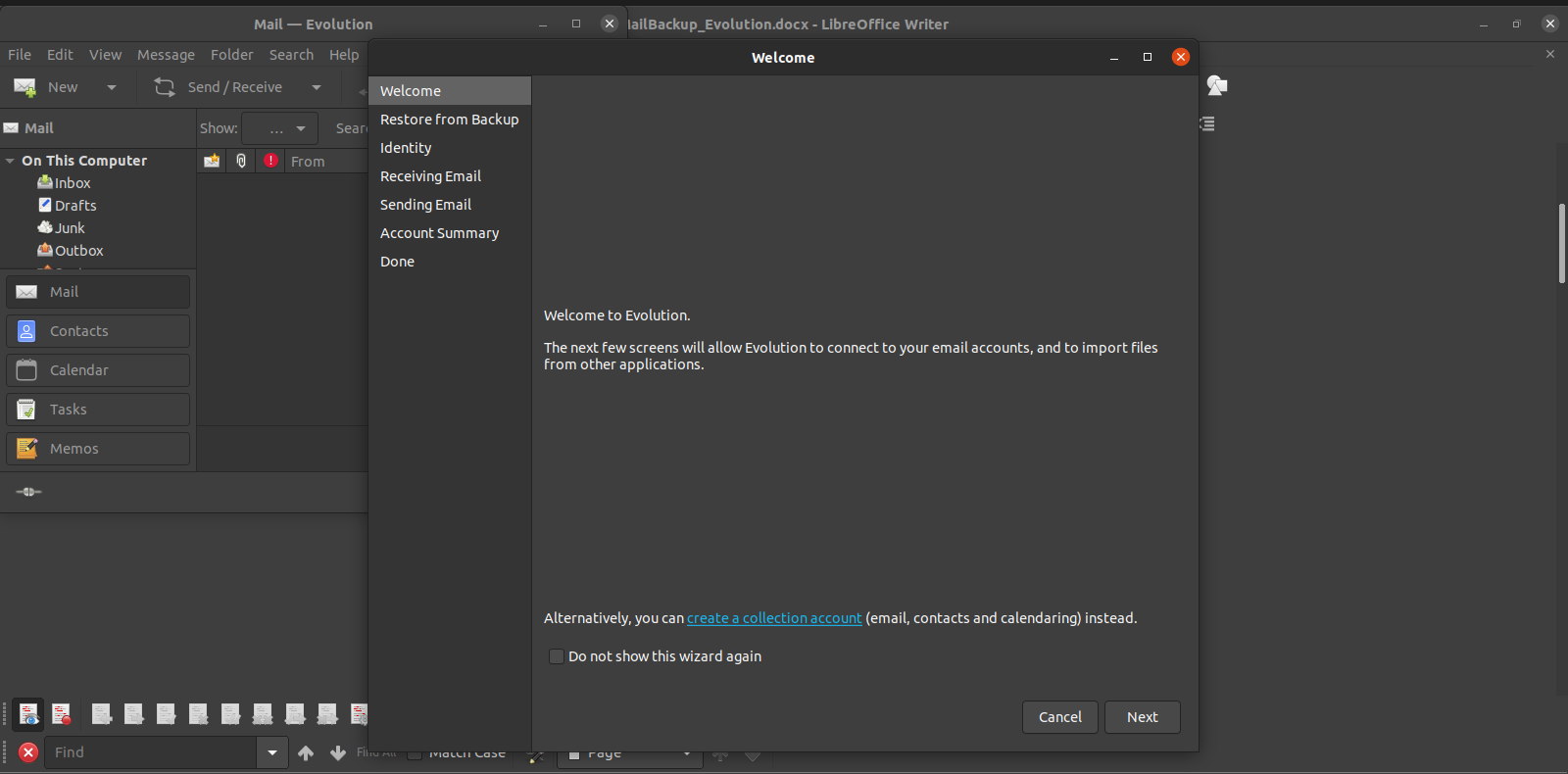This screenshot has width=1568, height=774.
Task: Click Next Track Change icon in Writer
Action: point(134,714)
